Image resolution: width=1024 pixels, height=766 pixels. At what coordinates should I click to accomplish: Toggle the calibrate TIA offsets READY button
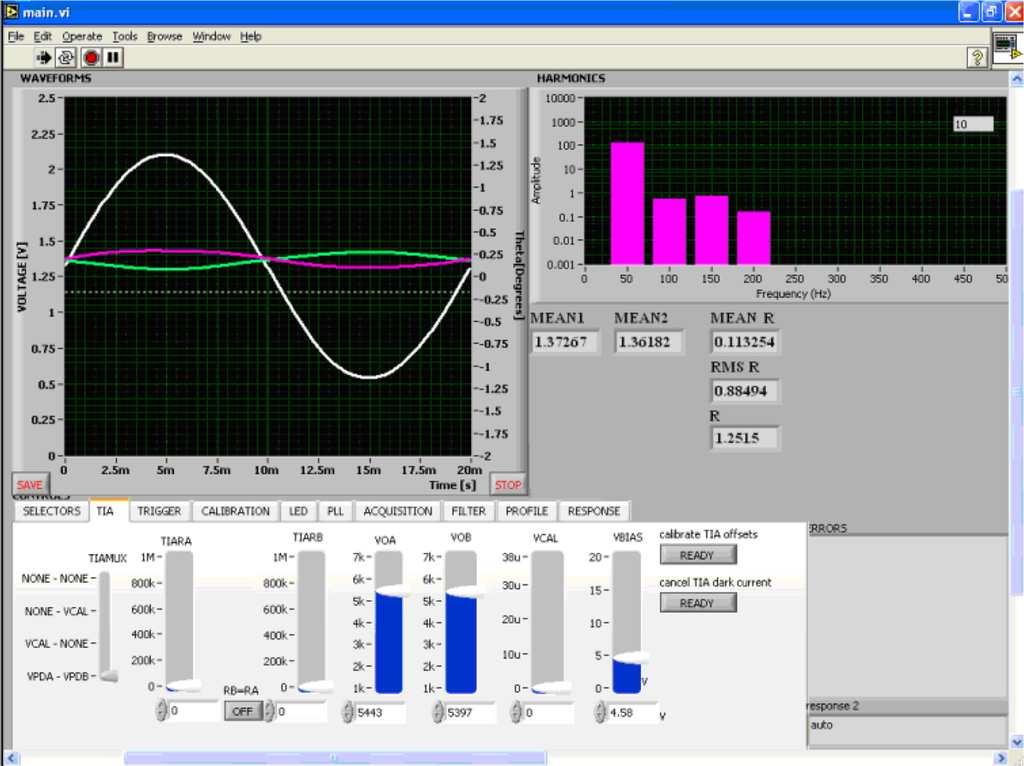click(697, 555)
